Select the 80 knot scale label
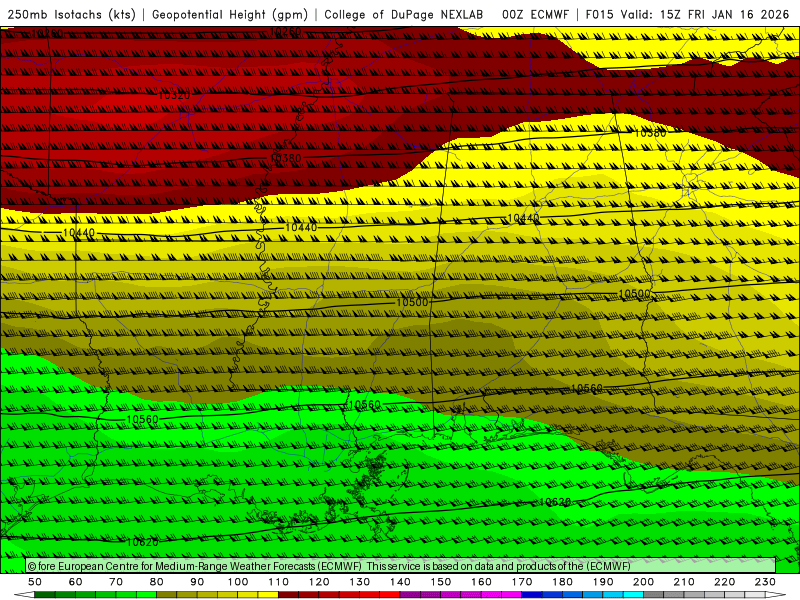Screen dimensions: 800x600 point(157,582)
